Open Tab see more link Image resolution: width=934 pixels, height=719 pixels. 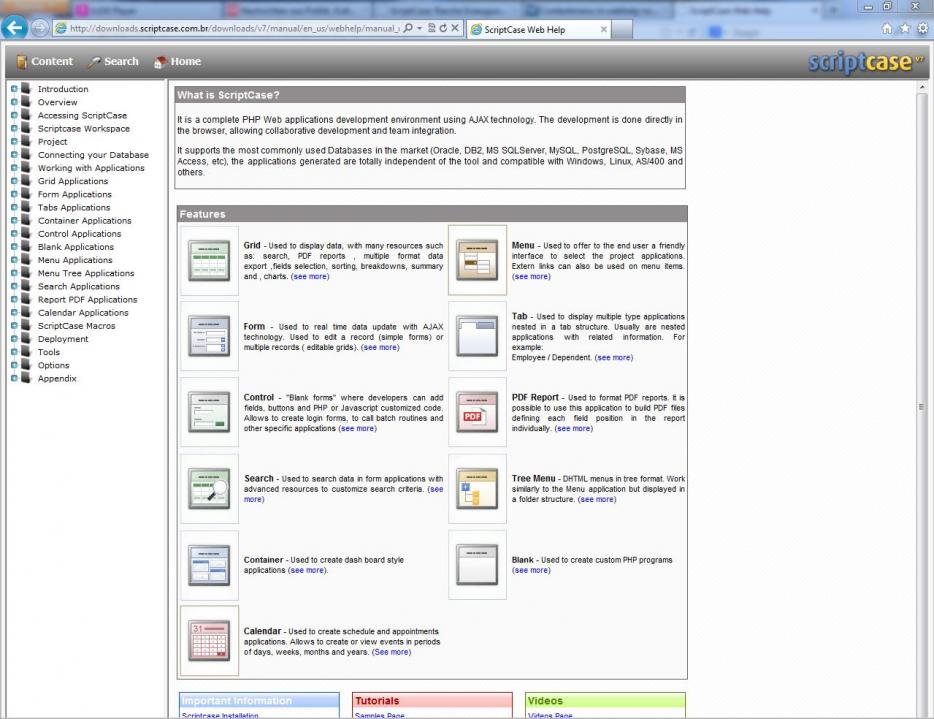[x=614, y=357]
